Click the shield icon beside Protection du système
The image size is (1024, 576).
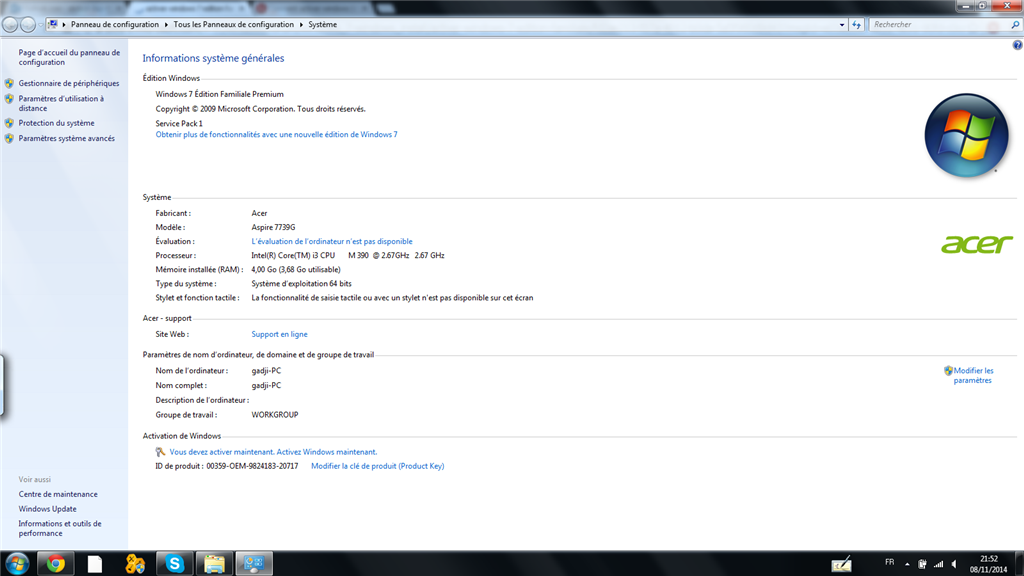9,123
